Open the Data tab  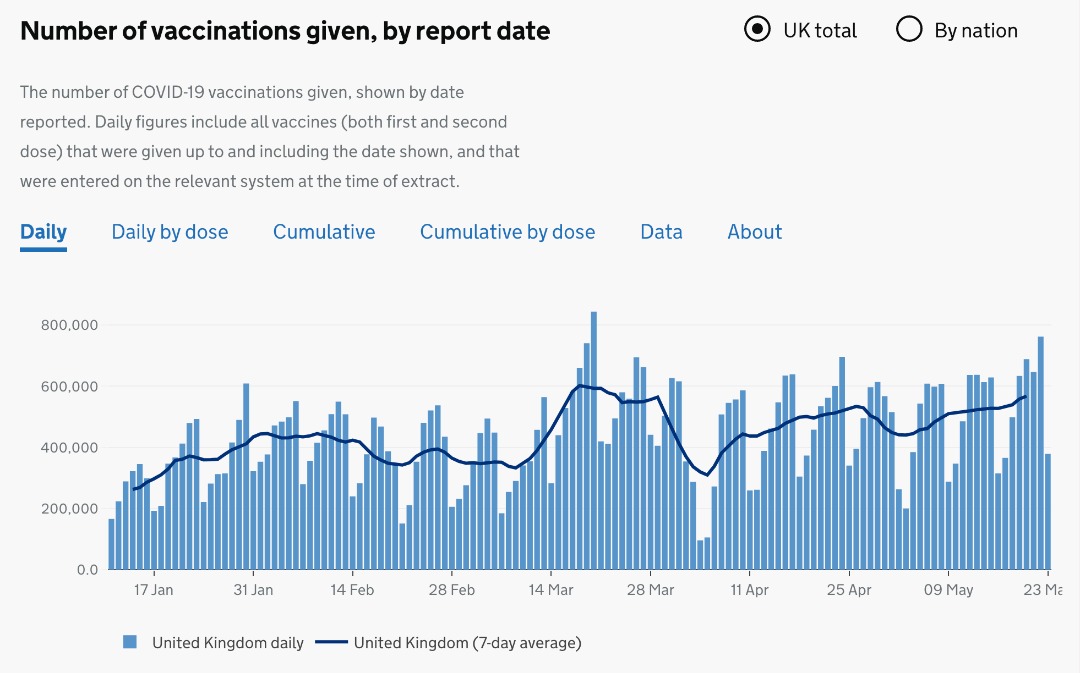pyautogui.click(x=661, y=232)
